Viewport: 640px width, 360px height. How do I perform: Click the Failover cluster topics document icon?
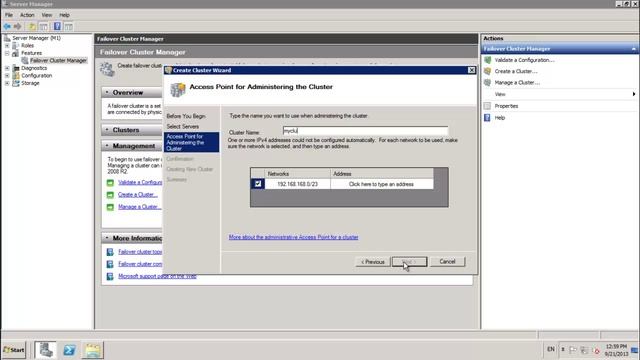tap(110, 252)
